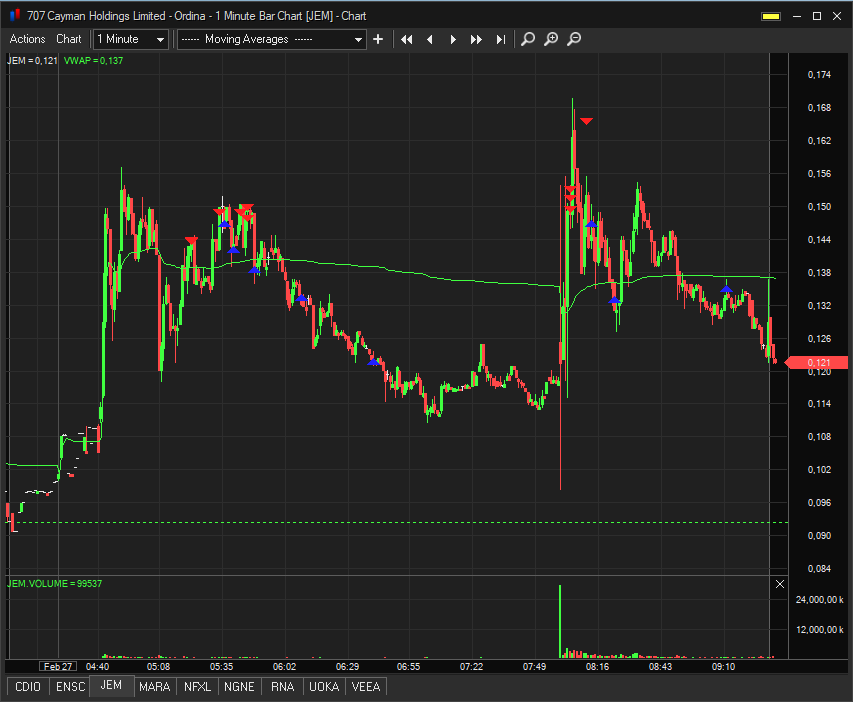
Task: Close the JEM.VOLUME panel with X
Action: (780, 584)
